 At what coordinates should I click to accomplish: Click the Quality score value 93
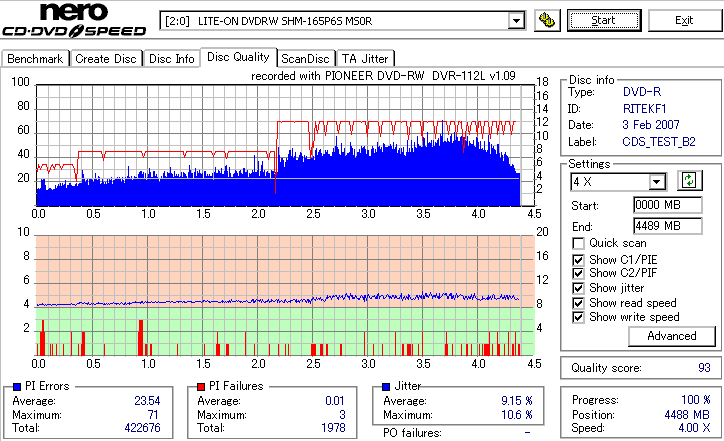coord(704,368)
